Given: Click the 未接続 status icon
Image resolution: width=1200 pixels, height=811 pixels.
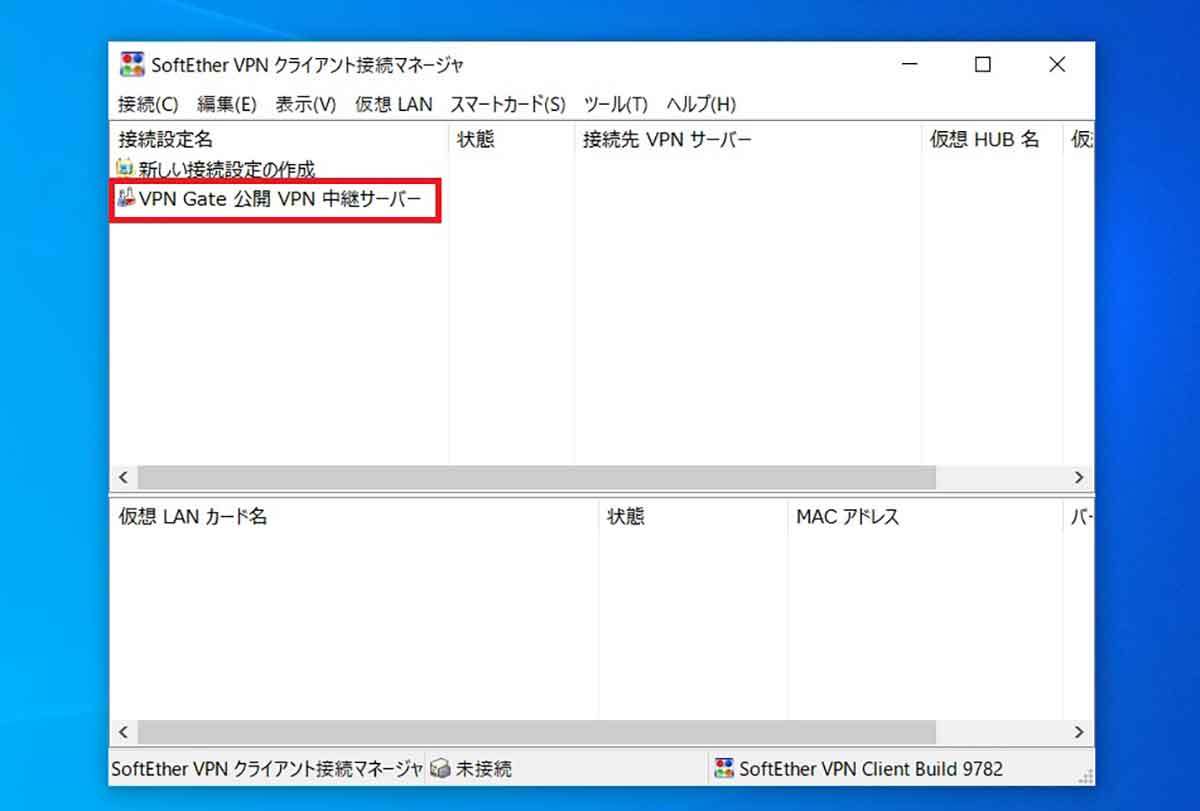Looking at the screenshot, I should tap(440, 769).
